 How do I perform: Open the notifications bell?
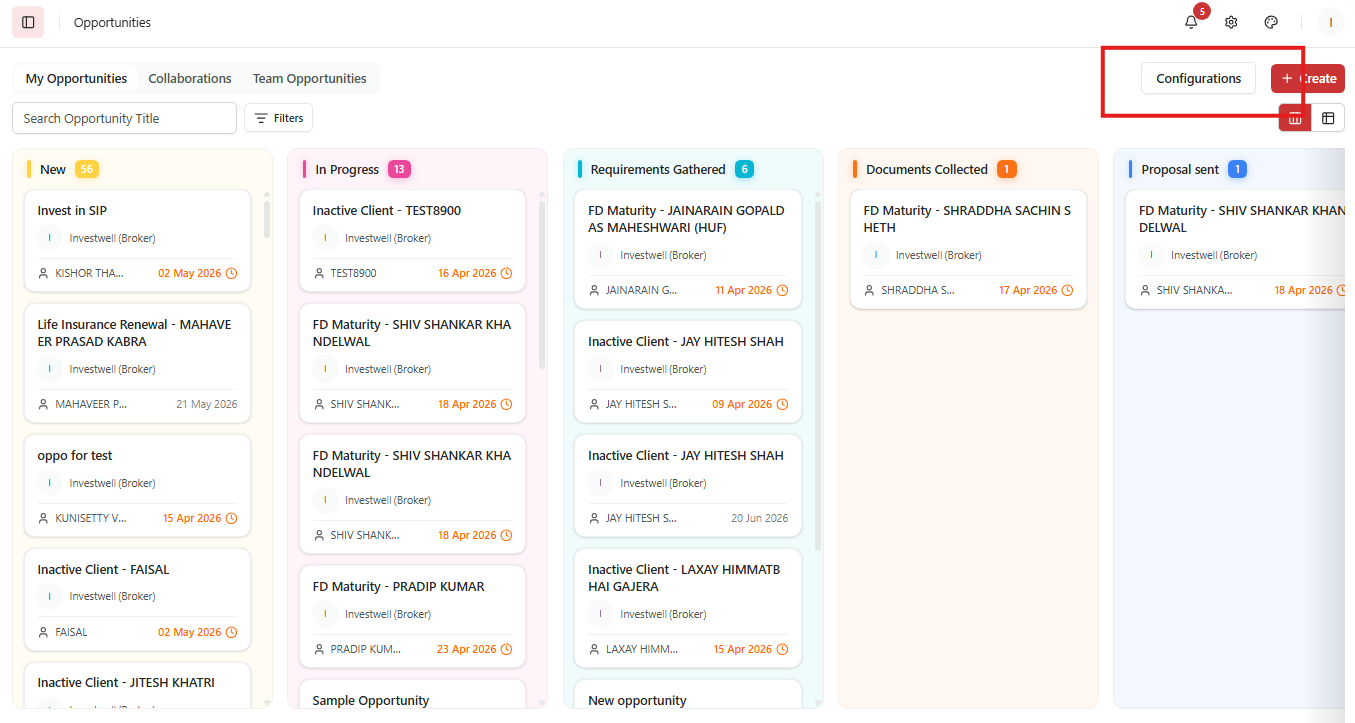click(1191, 22)
